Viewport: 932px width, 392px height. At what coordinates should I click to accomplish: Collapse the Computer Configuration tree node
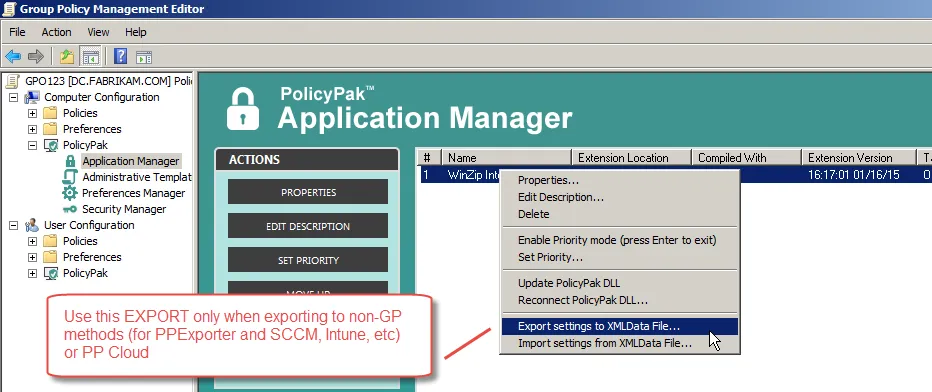point(13,97)
